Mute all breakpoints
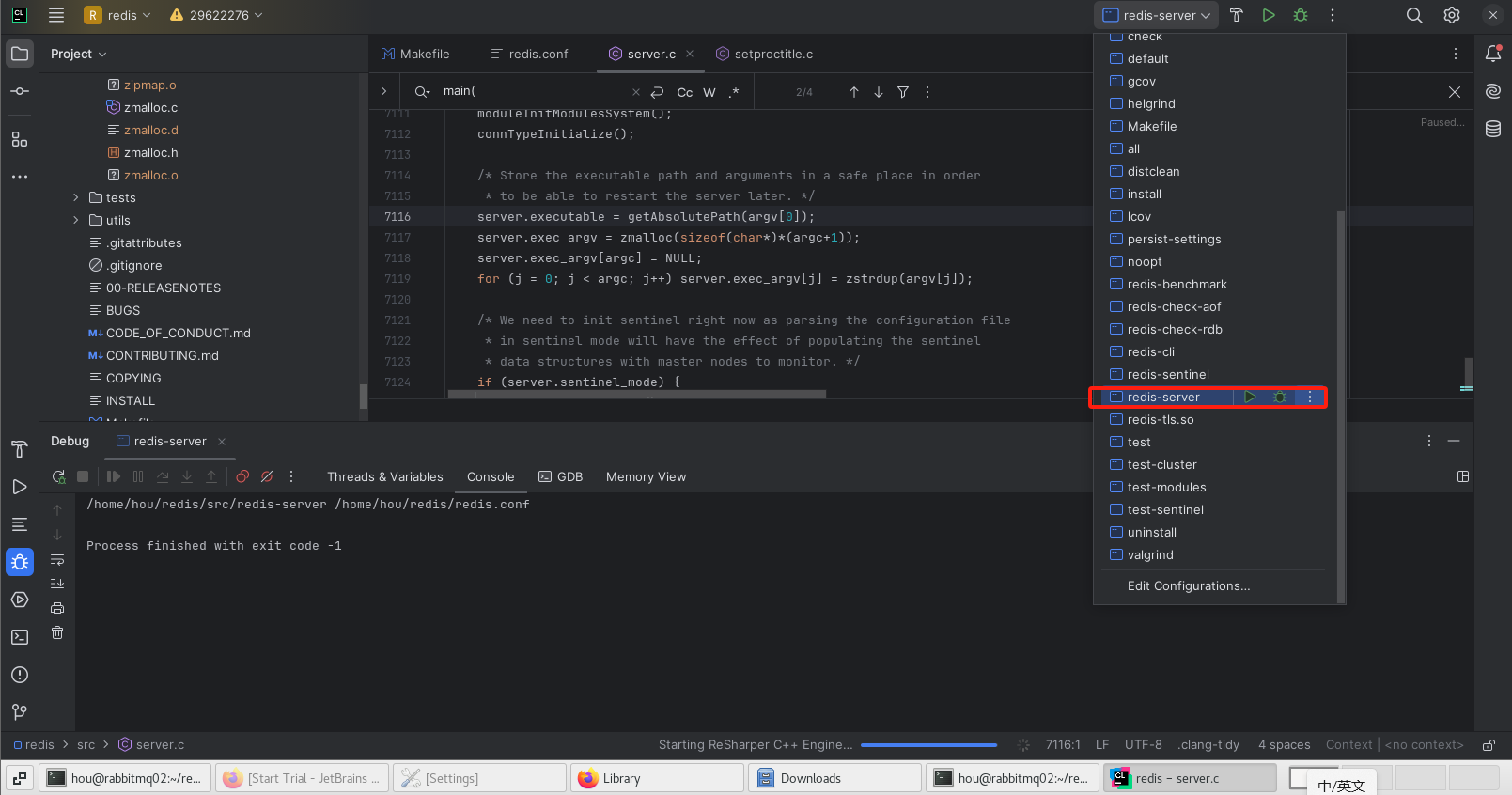Screen dimensions: 1512x795 [267, 476]
